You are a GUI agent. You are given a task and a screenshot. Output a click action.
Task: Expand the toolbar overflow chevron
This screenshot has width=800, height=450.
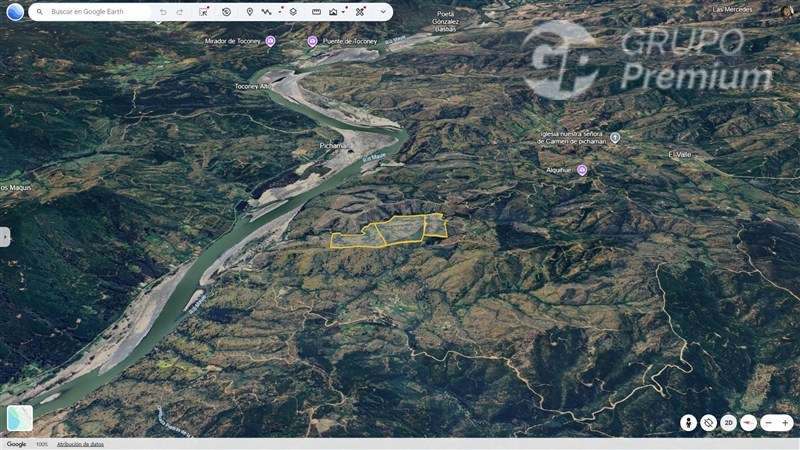[x=383, y=12]
